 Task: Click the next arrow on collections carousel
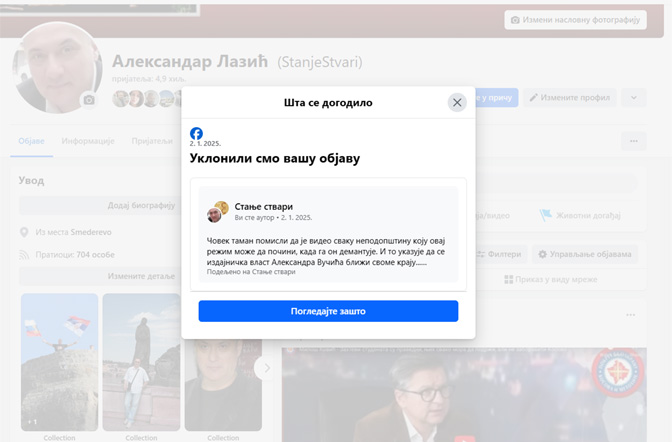(x=266, y=368)
